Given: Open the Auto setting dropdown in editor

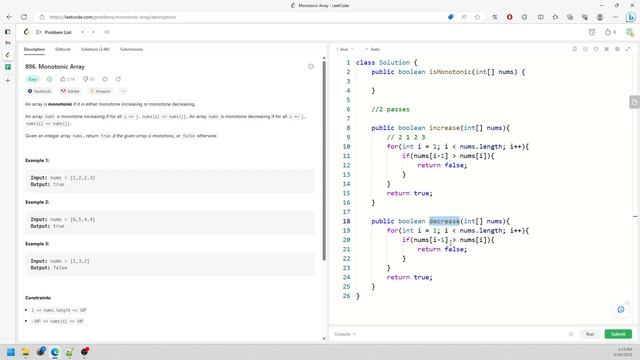Looking at the screenshot, I should coord(373,49).
